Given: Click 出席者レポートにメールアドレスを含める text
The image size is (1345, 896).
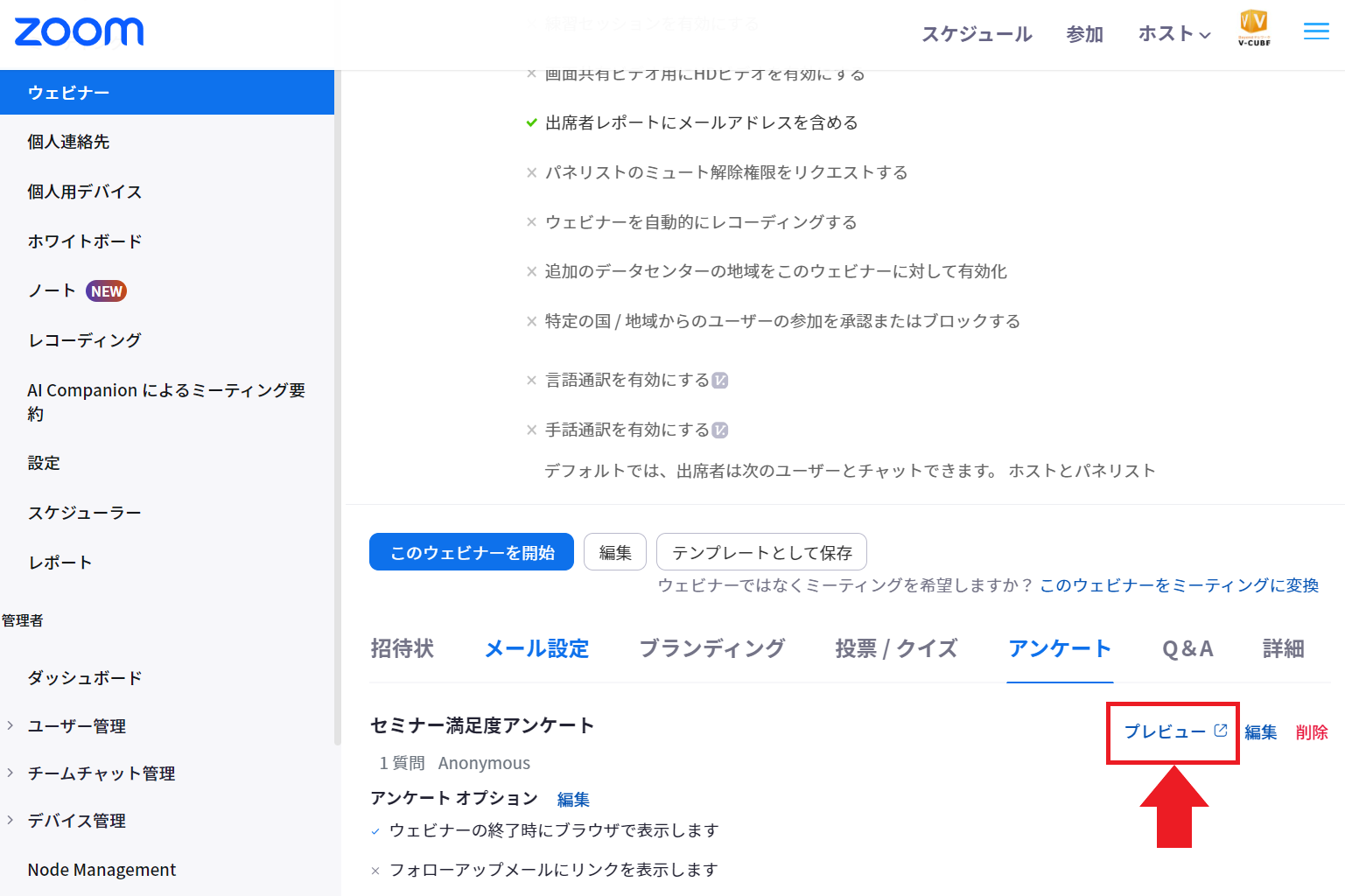Looking at the screenshot, I should 702,123.
